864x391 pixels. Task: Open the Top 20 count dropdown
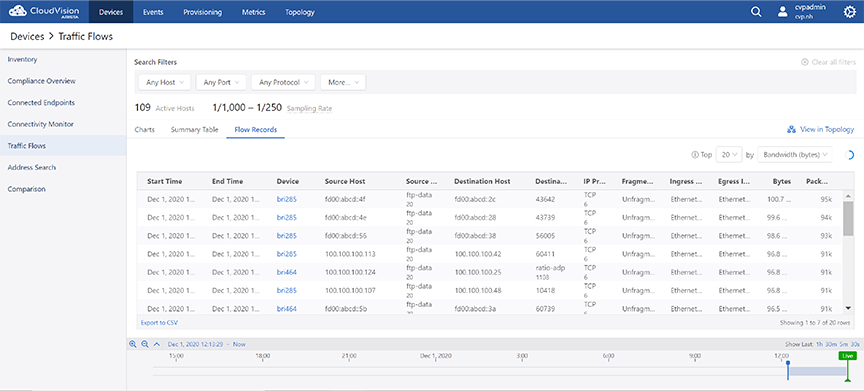coord(730,155)
